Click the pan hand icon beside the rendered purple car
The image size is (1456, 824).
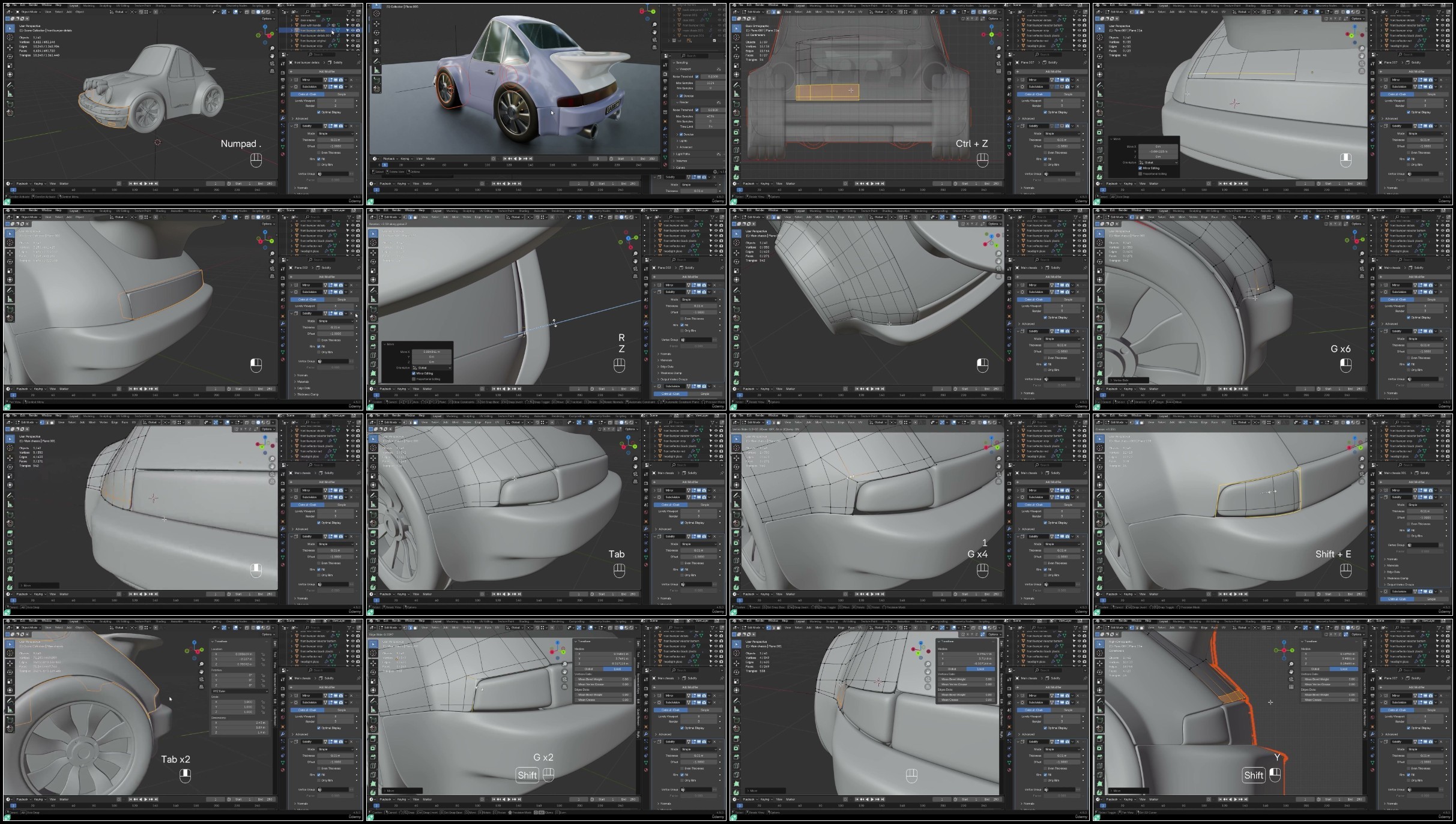coord(654,32)
